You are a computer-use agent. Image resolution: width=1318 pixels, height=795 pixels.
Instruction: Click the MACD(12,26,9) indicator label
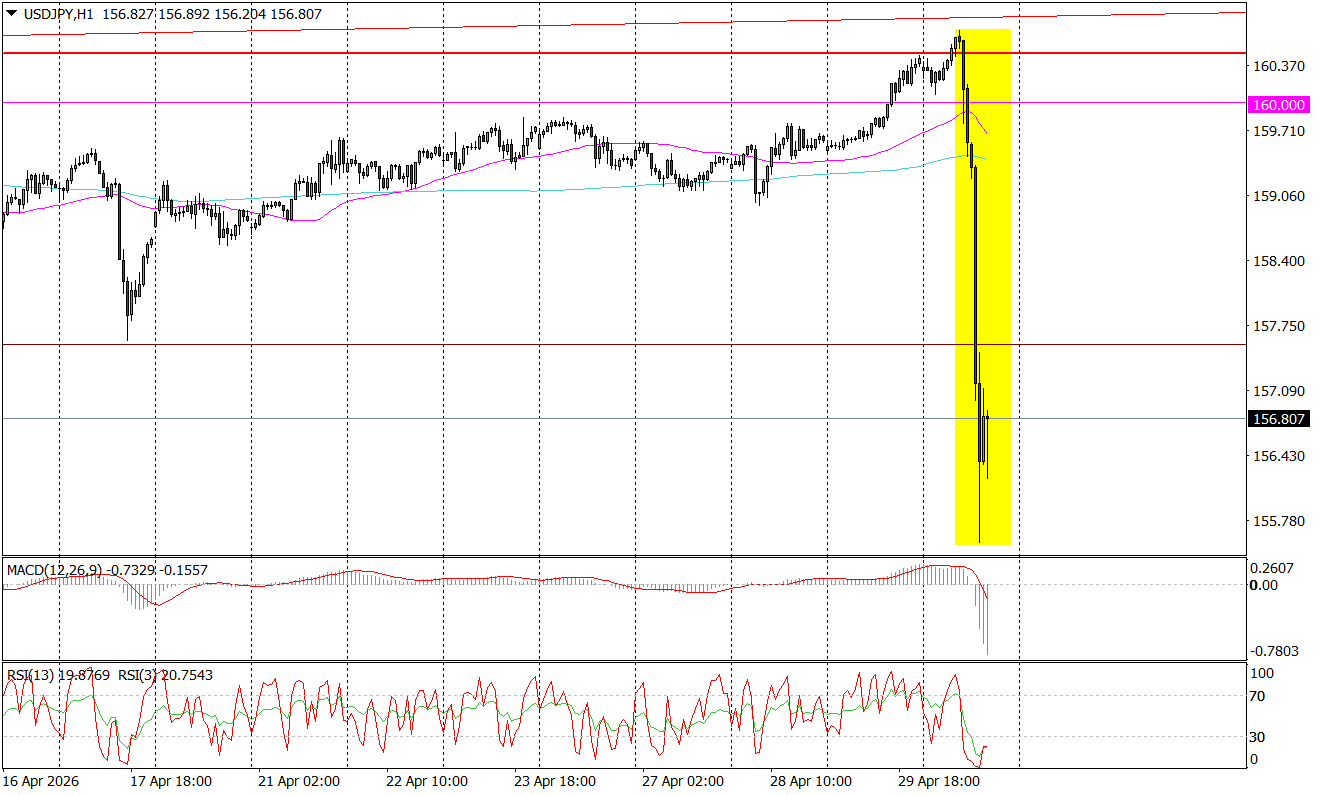click(54, 570)
